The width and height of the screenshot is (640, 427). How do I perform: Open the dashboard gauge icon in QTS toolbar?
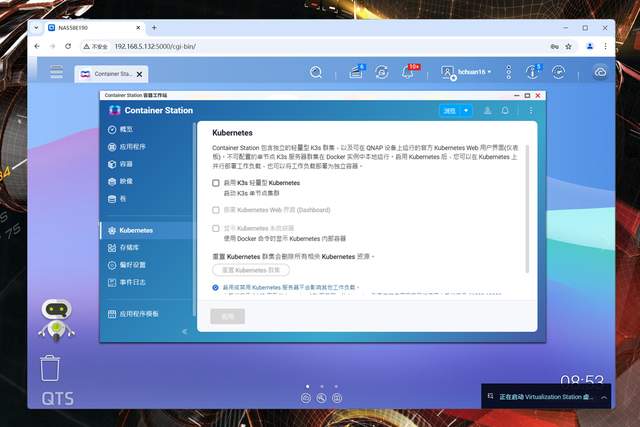pyautogui.click(x=558, y=72)
